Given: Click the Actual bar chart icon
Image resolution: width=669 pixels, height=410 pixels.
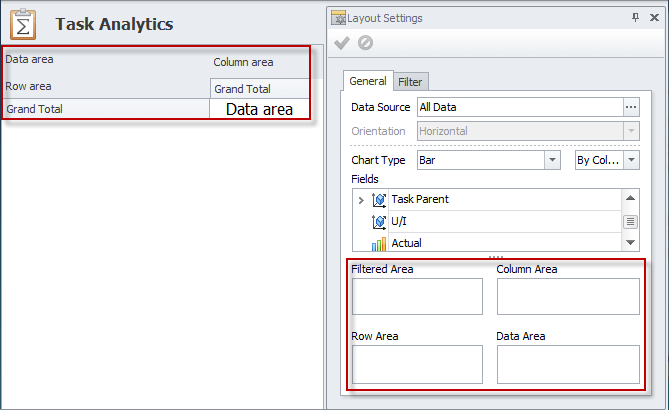Looking at the screenshot, I should 379,243.
